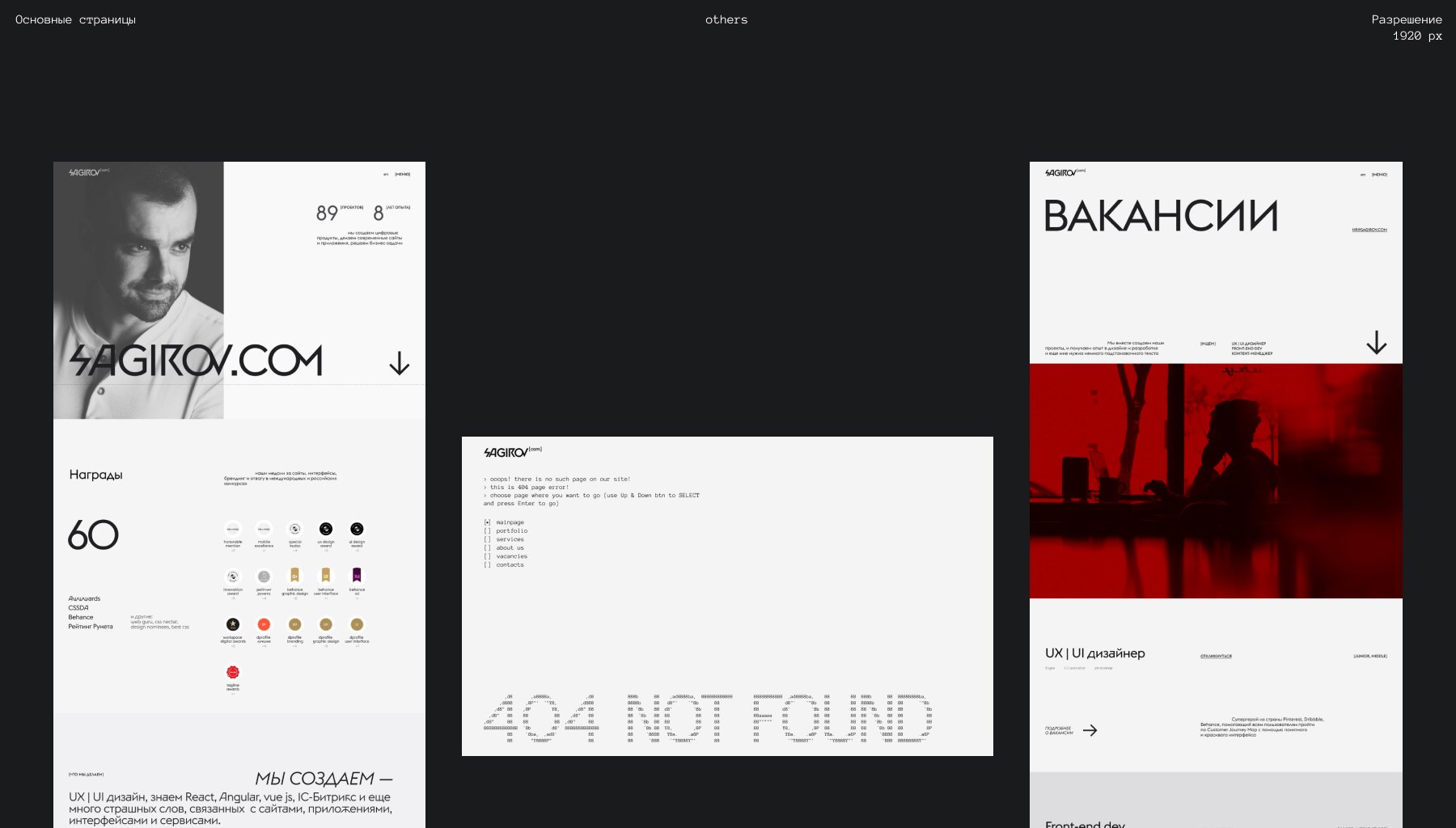Screen dimensions: 1456x828
Task: Select the рейтинг рунета award badge
Action: click(x=264, y=577)
